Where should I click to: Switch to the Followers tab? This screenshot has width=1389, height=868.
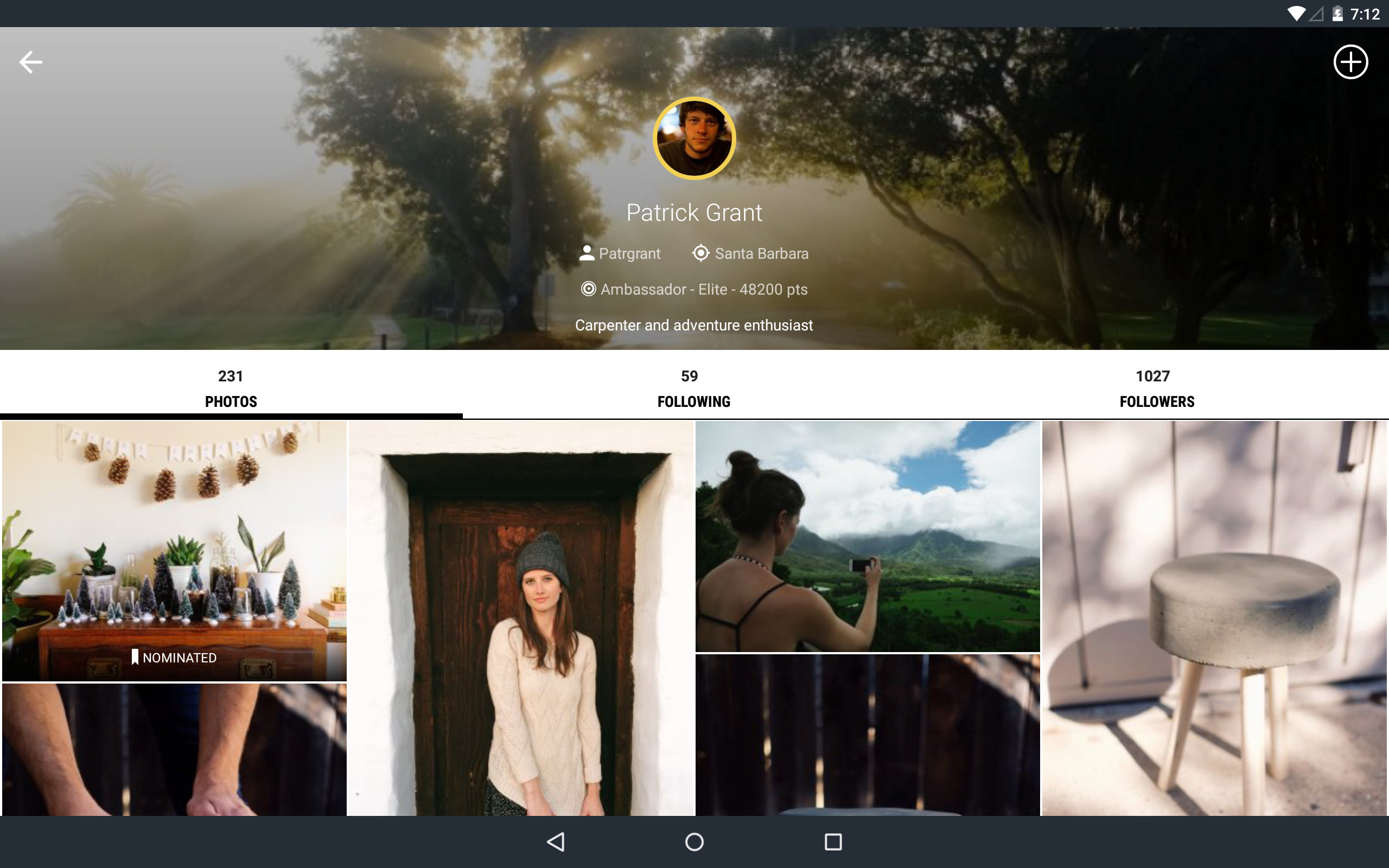1156,388
